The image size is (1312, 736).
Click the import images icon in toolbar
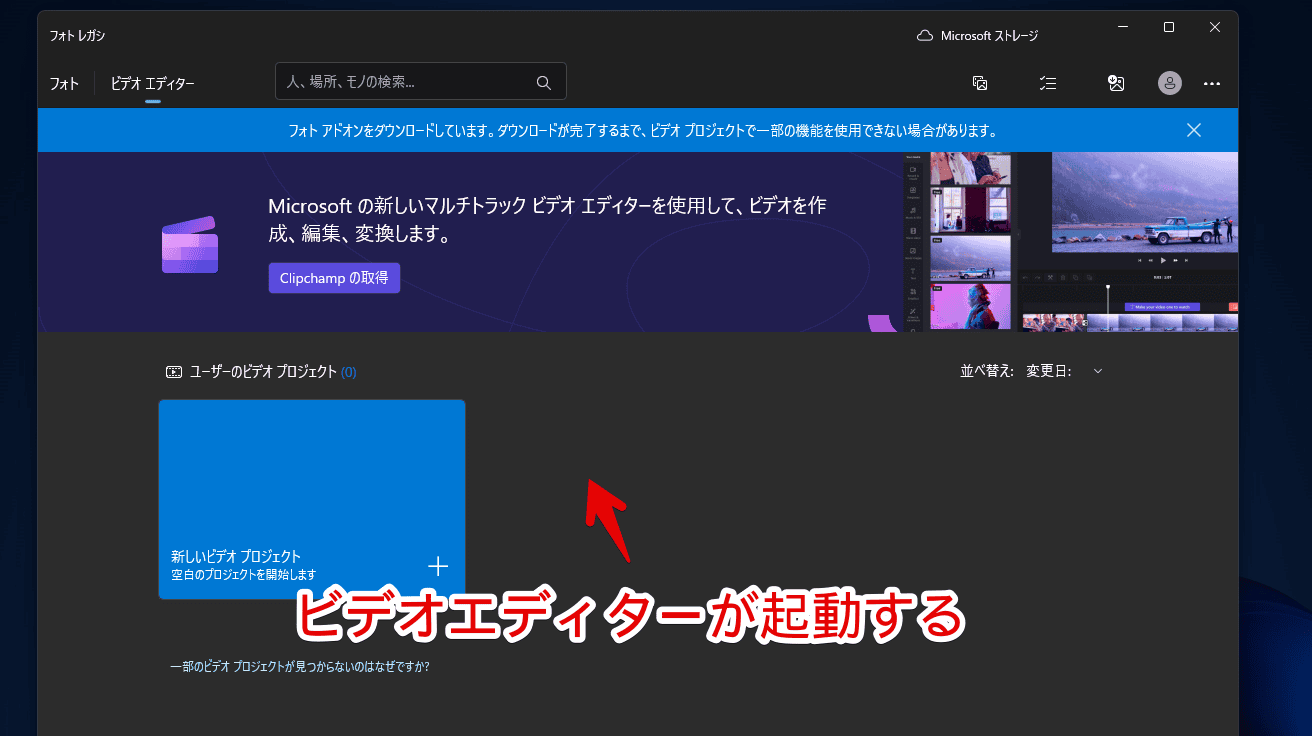coord(980,84)
